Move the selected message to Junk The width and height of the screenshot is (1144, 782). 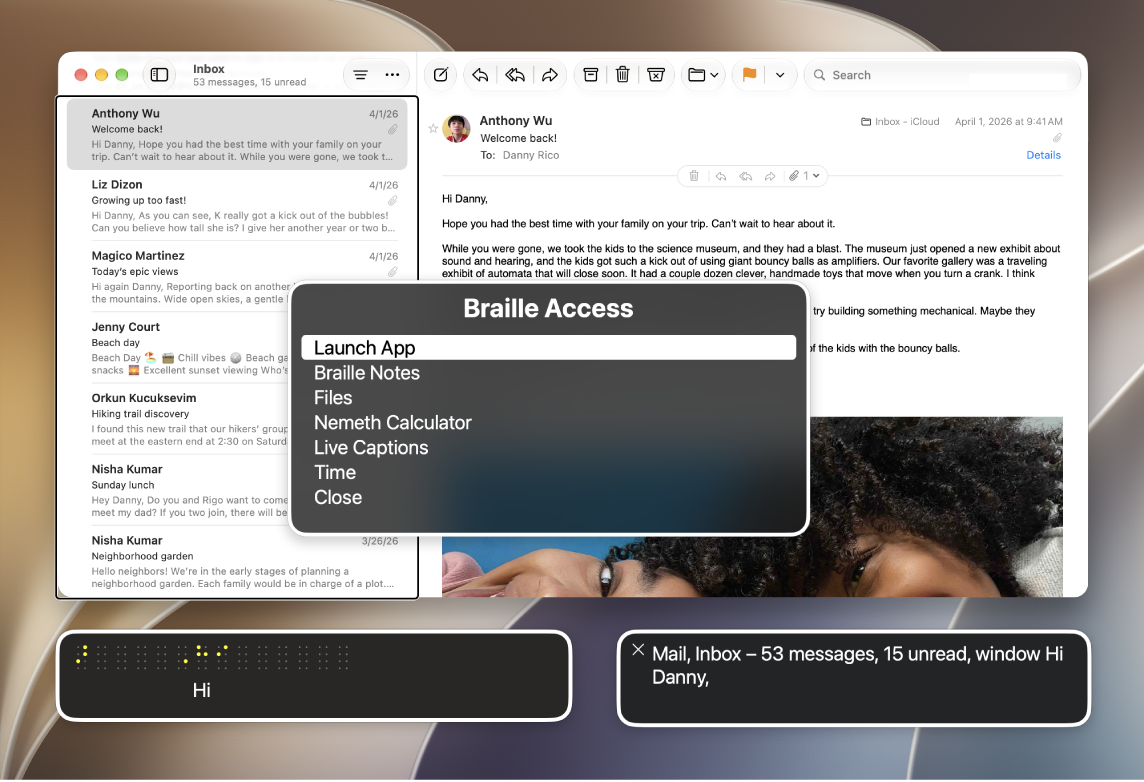[656, 74]
